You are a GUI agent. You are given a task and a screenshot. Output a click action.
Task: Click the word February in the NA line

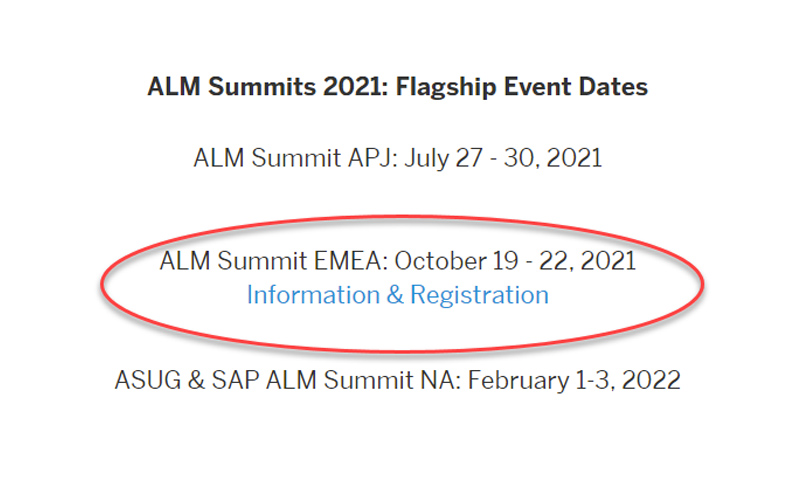(x=517, y=381)
